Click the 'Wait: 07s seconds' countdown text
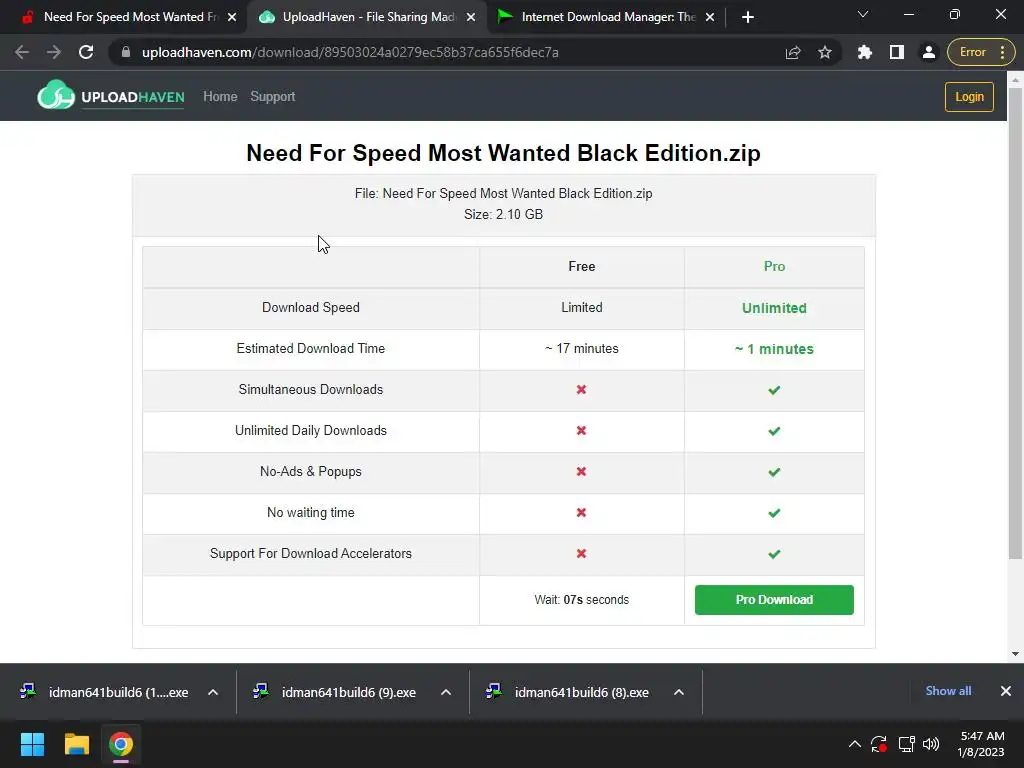This screenshot has width=1024, height=768. (x=581, y=600)
